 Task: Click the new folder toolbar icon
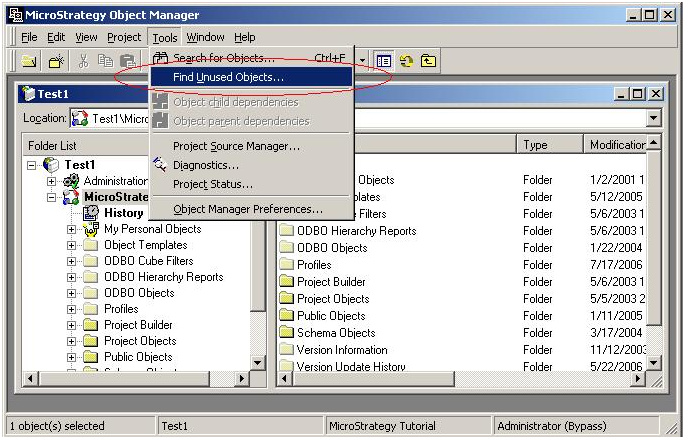(x=56, y=61)
